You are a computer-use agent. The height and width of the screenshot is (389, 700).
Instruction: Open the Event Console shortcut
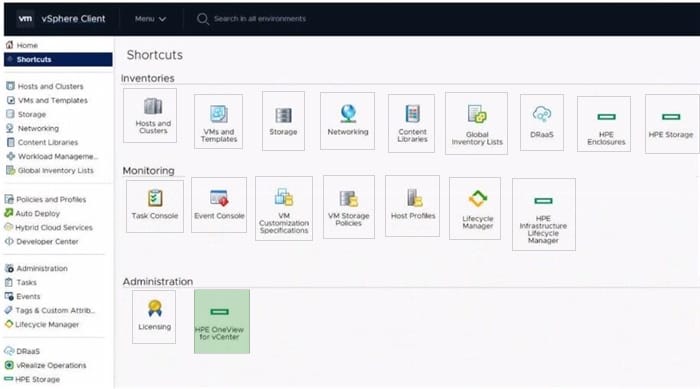[x=219, y=205]
